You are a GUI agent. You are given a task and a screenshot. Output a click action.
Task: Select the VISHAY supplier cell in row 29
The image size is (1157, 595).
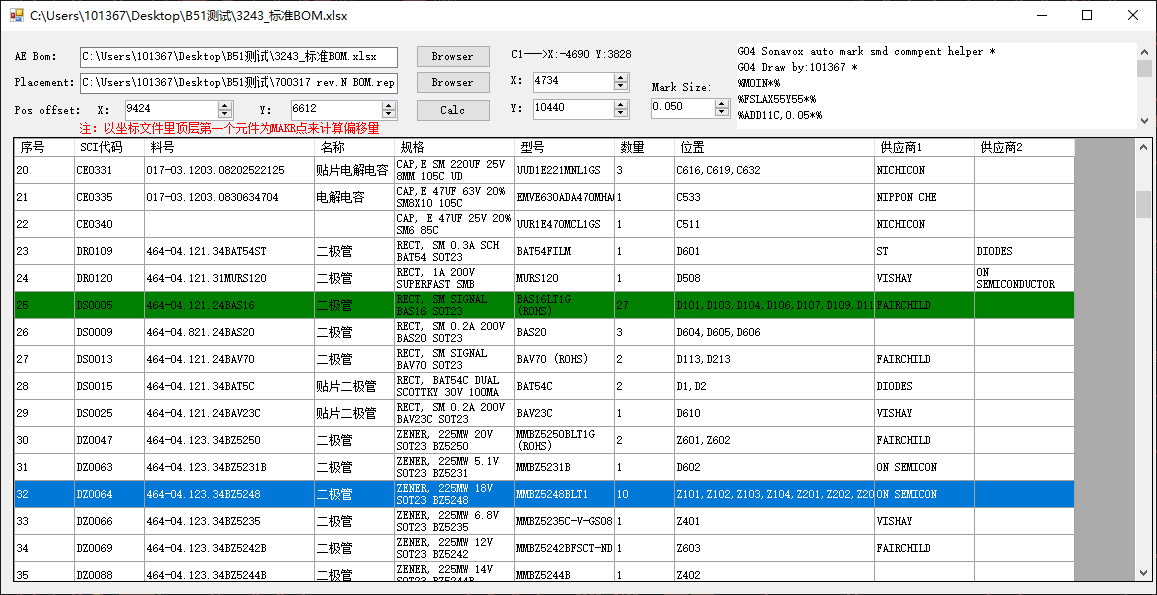pos(924,413)
